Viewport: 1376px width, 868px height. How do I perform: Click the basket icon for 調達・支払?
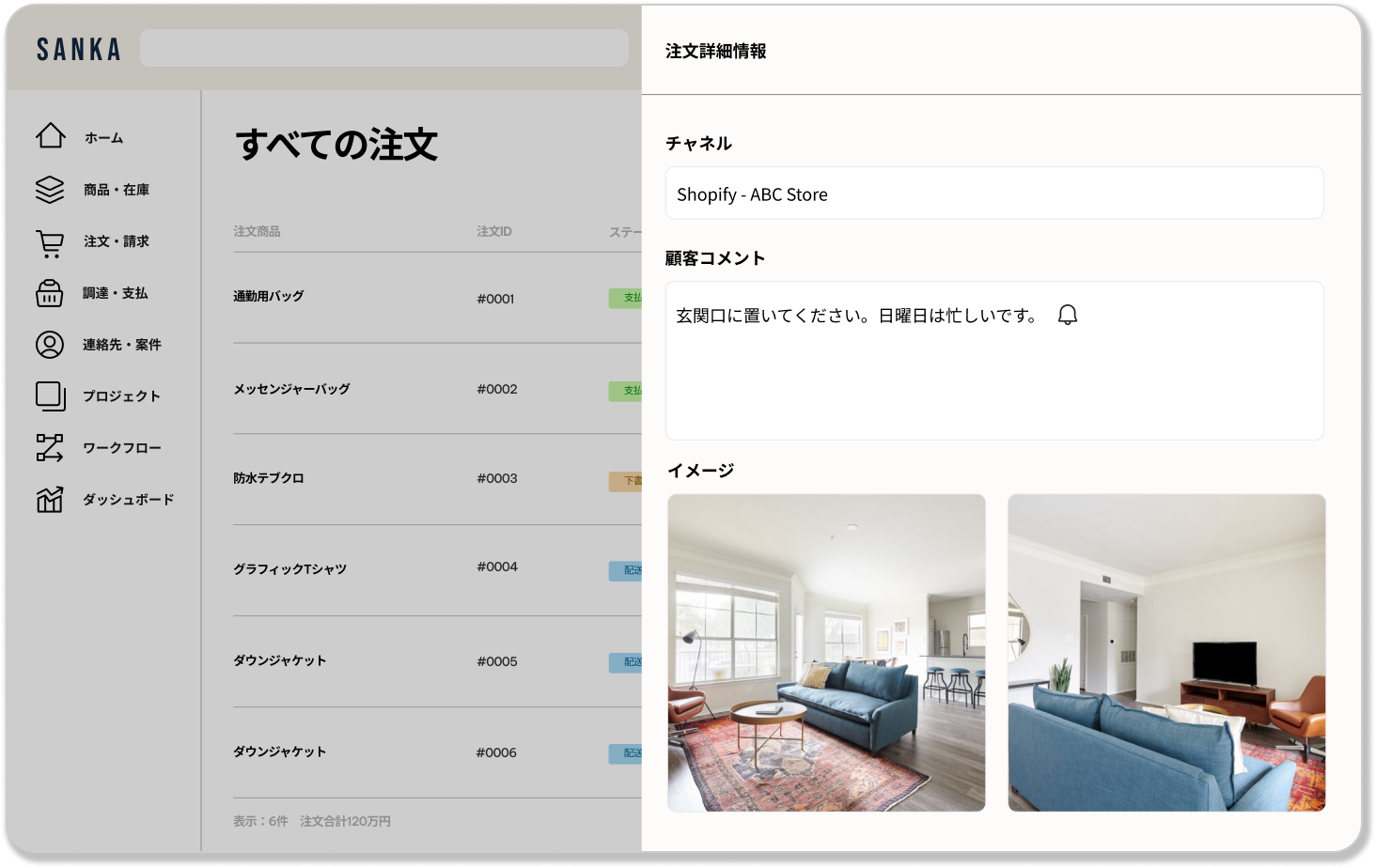[50, 293]
